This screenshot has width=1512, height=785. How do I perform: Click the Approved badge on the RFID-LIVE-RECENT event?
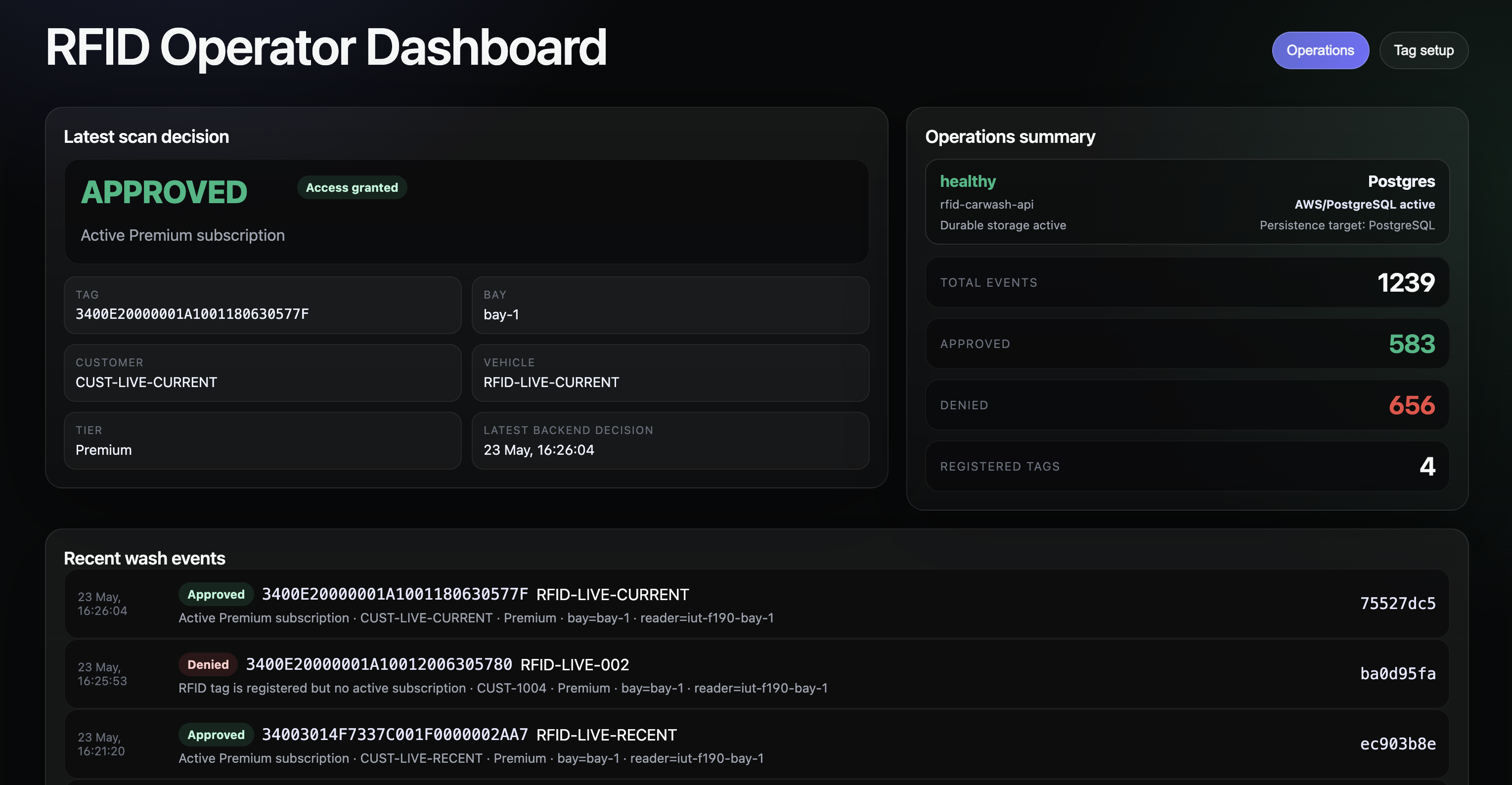[216, 735]
